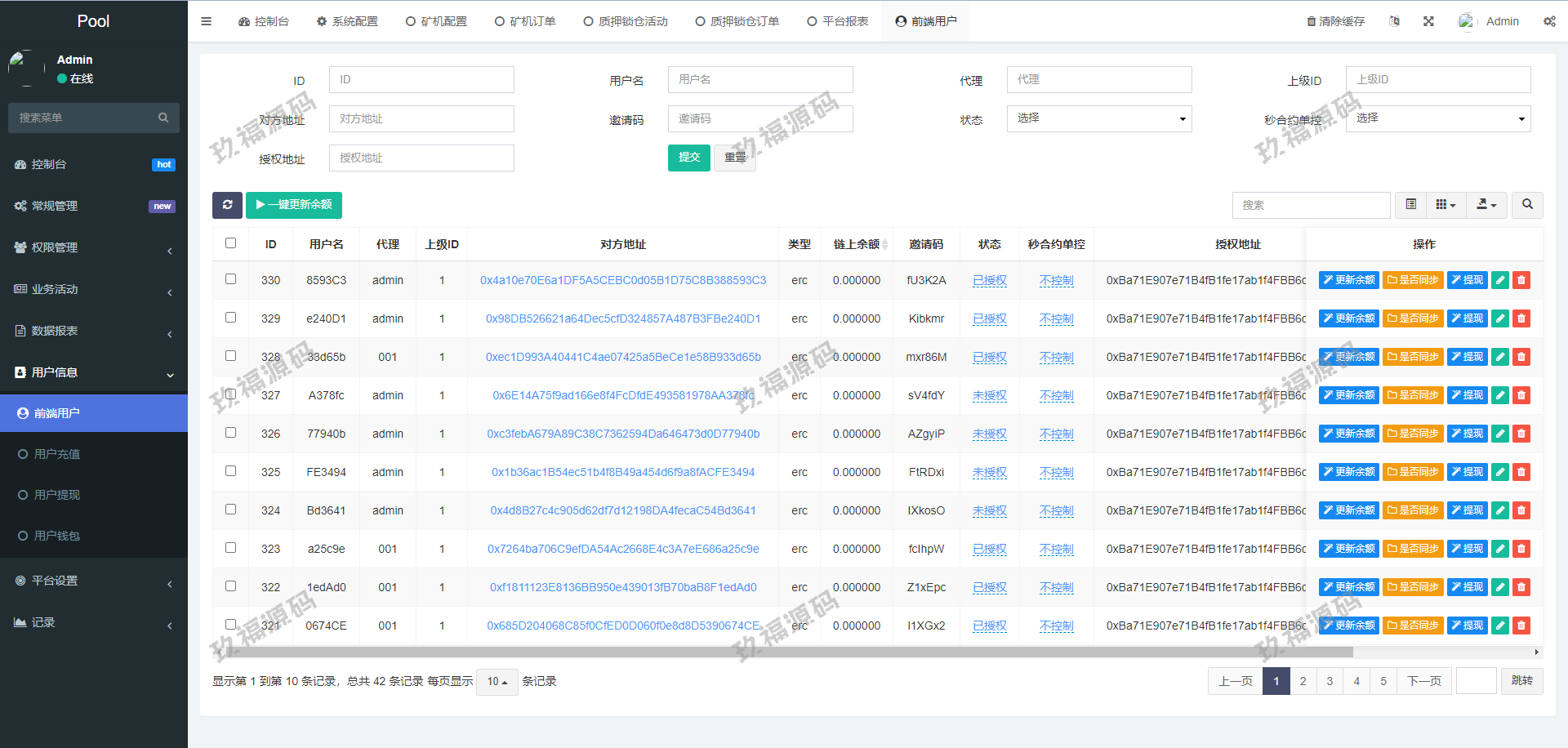Tick the checkbox for row ID 326
The height and width of the screenshot is (748, 1568).
click(231, 433)
